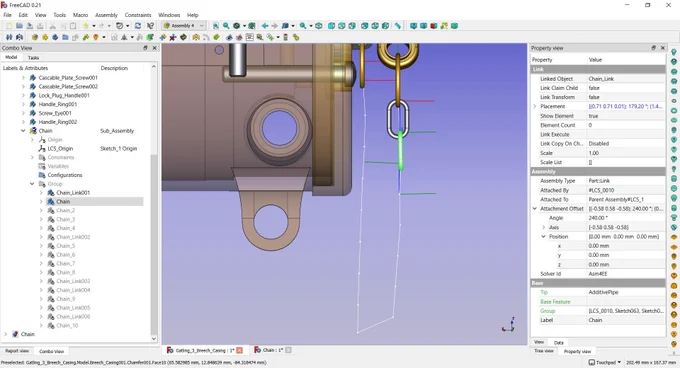This screenshot has height=368, width=680.
Task: Switch to the Tasks tab
Action: (33, 58)
